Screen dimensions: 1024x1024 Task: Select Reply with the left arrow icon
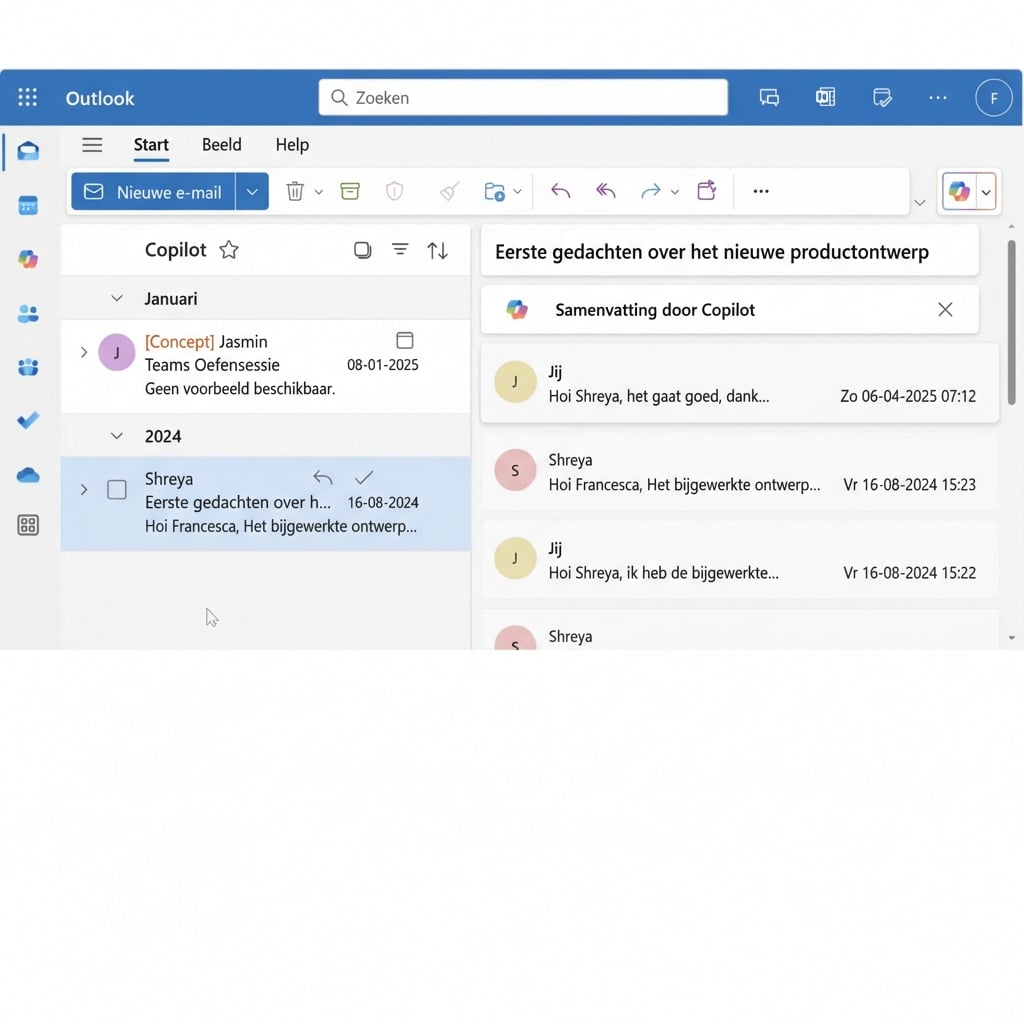click(x=560, y=190)
